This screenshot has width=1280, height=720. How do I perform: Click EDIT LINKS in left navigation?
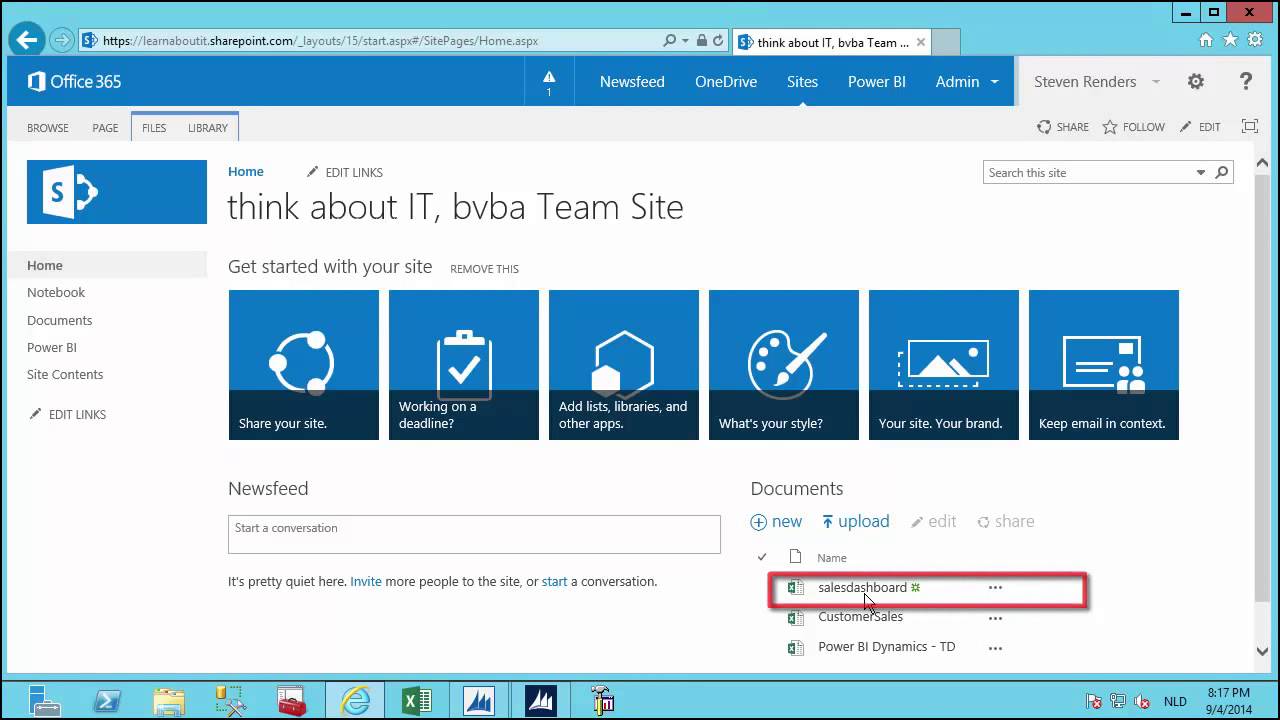pyautogui.click(x=67, y=415)
